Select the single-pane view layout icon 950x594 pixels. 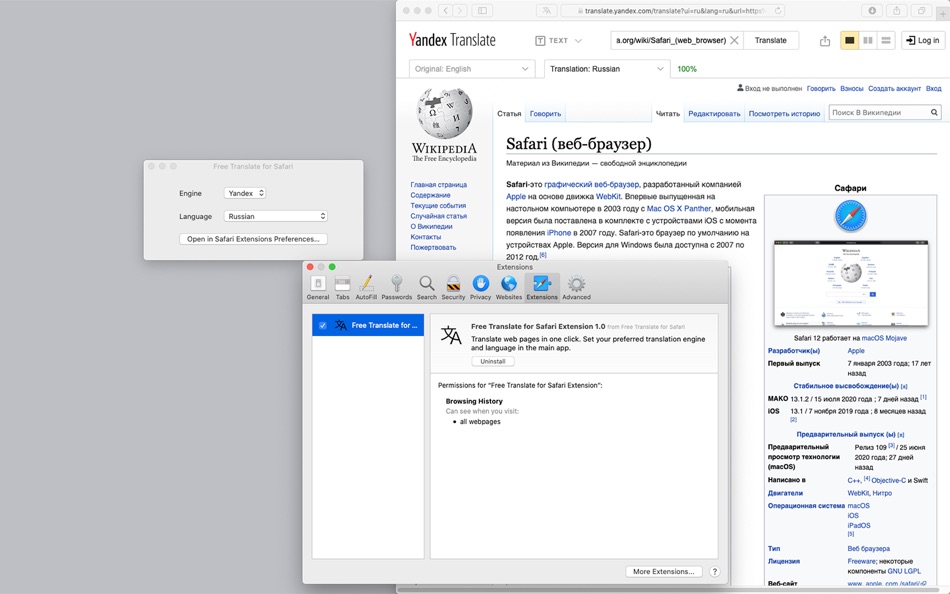click(849, 41)
